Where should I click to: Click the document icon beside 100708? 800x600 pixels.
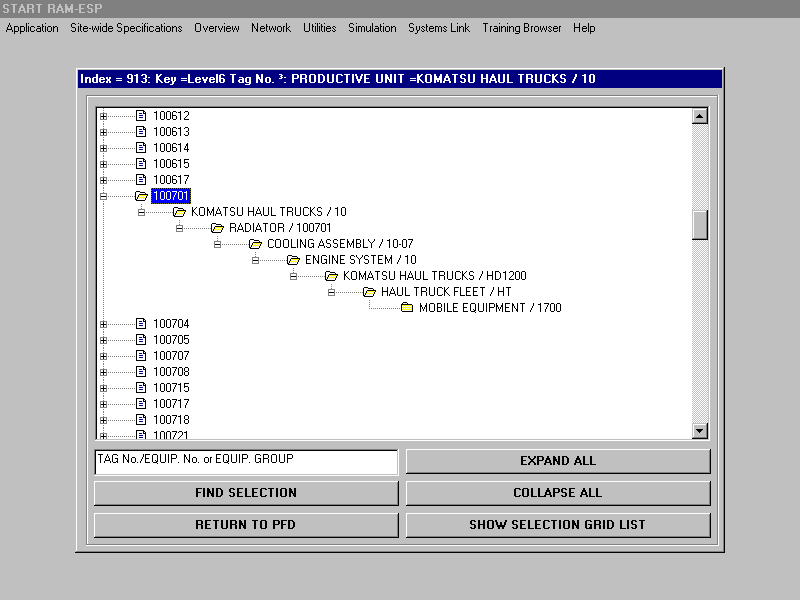tap(141, 371)
